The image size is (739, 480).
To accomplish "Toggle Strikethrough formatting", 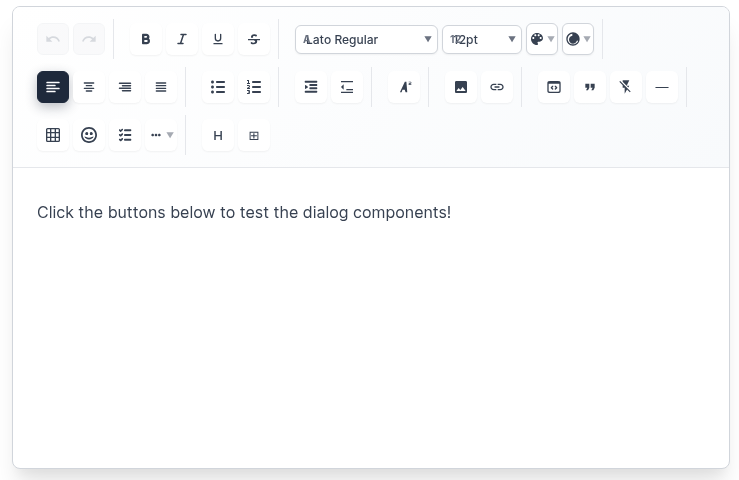I will pos(254,39).
